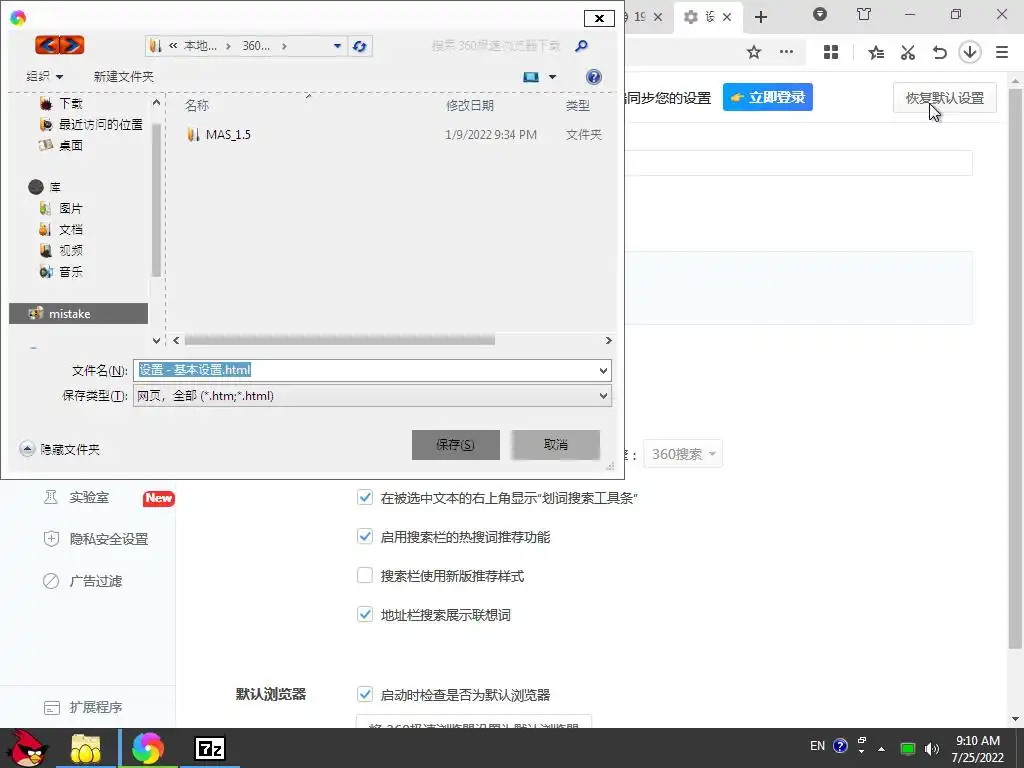Expand the file name history dropdown

(x=603, y=371)
